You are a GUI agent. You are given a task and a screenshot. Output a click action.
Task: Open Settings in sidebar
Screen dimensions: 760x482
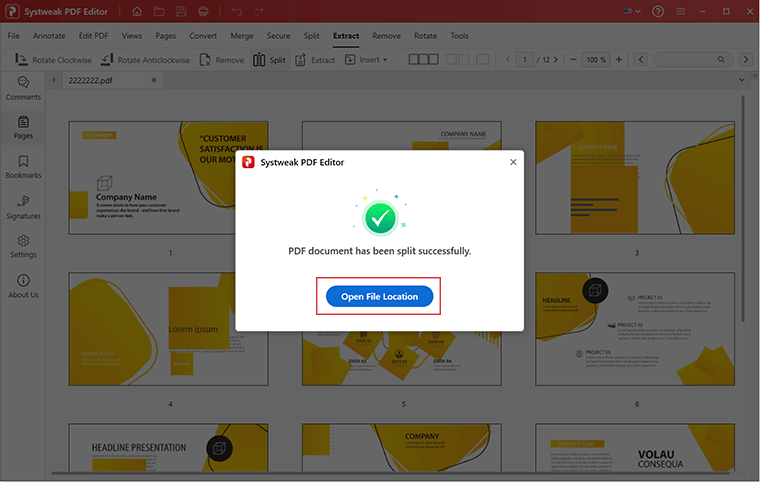click(x=23, y=246)
